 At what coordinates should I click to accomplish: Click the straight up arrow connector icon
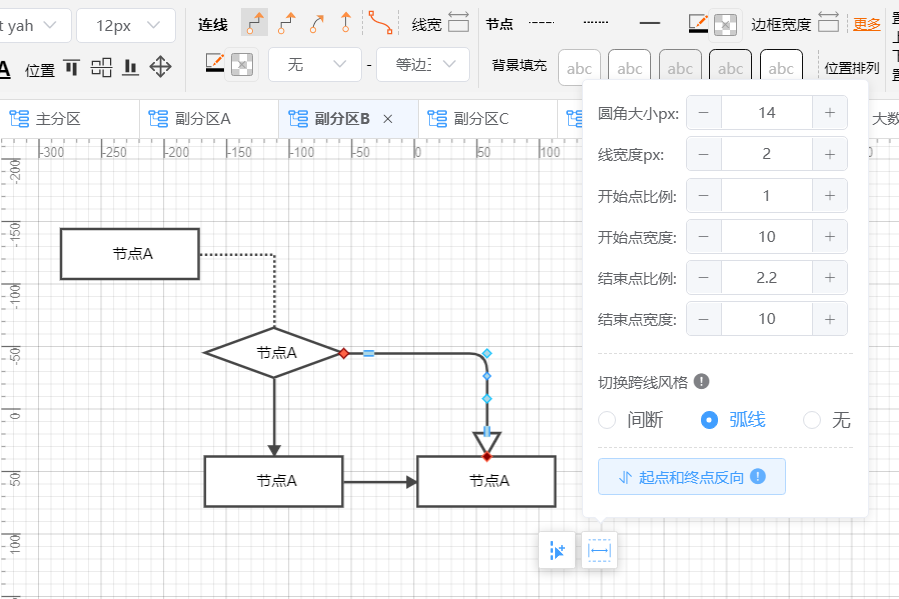(347, 20)
